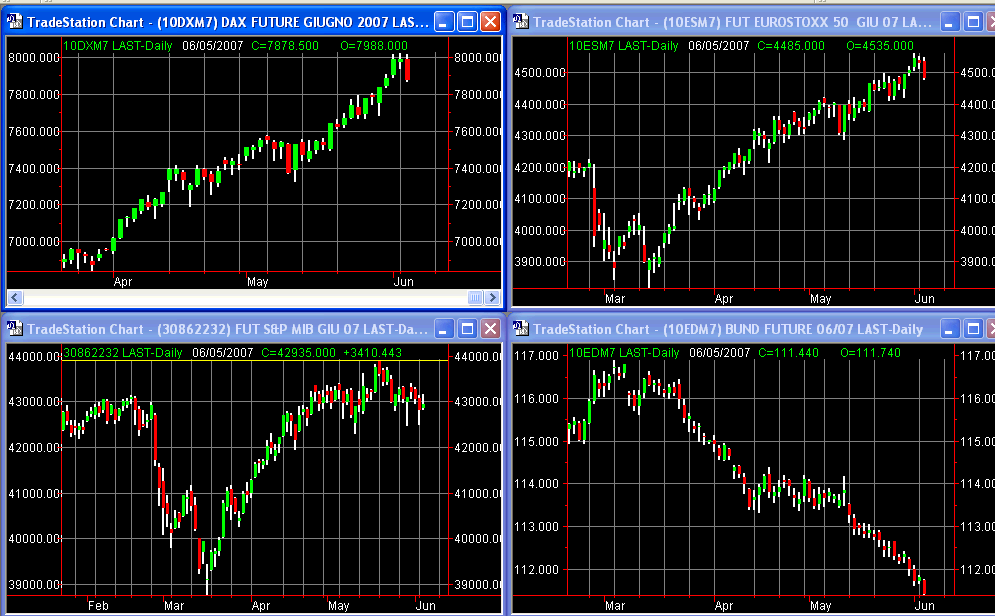Maximize the Eurostoxx 50 chart window
995x616 pixels.
pyautogui.click(x=973, y=21)
